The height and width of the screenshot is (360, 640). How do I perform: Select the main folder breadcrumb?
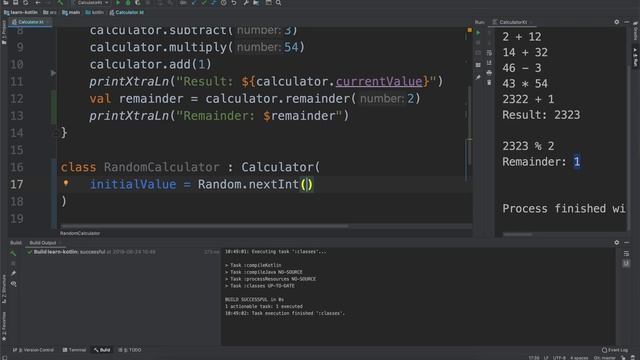[x=71, y=12]
